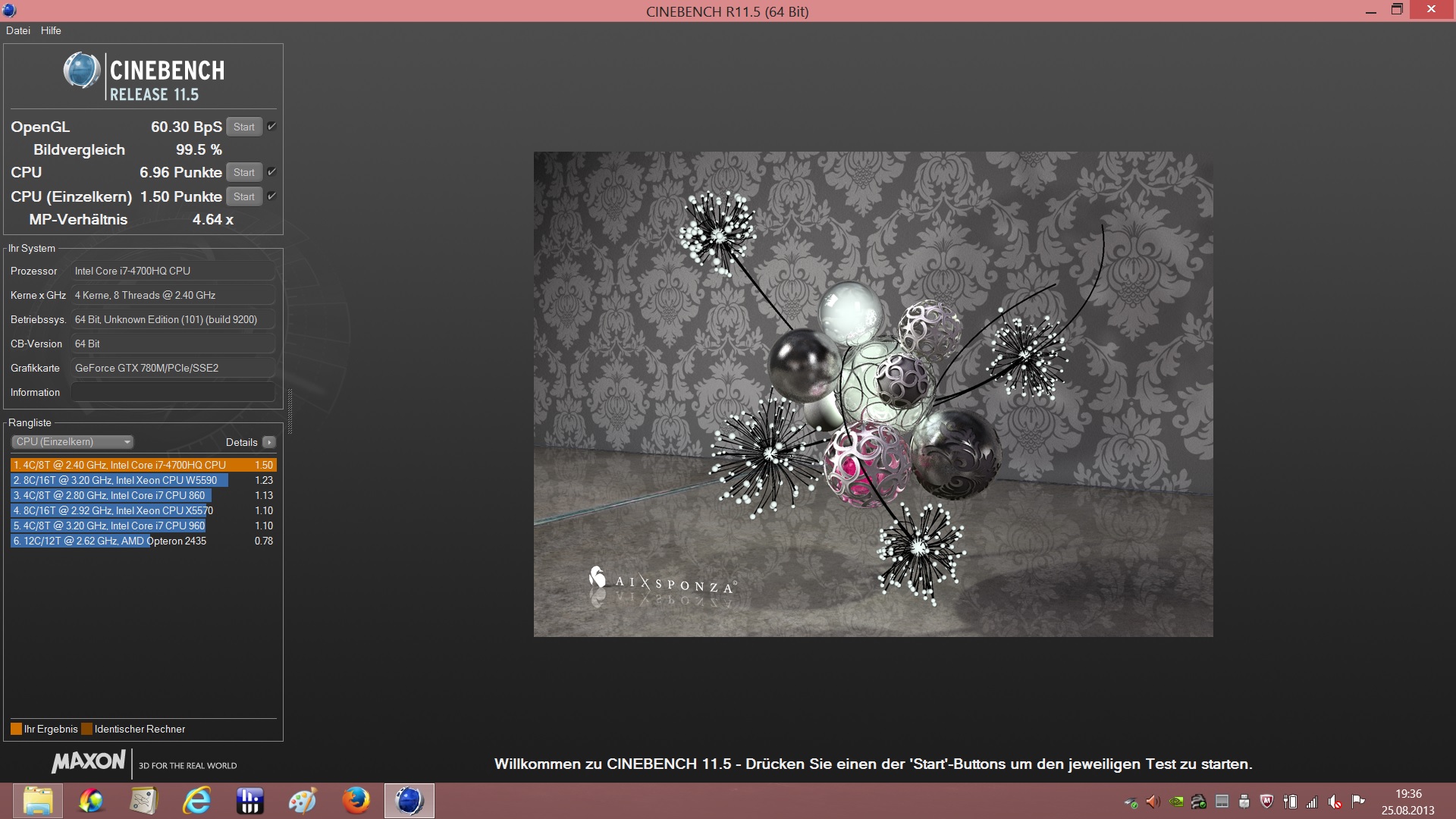Click the Information input field
The width and height of the screenshot is (1456, 819).
pyautogui.click(x=173, y=392)
